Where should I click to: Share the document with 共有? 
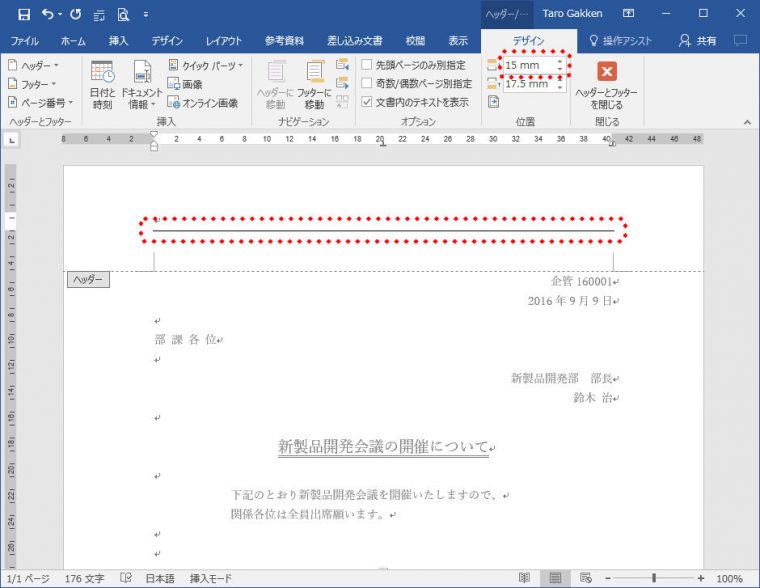697,41
